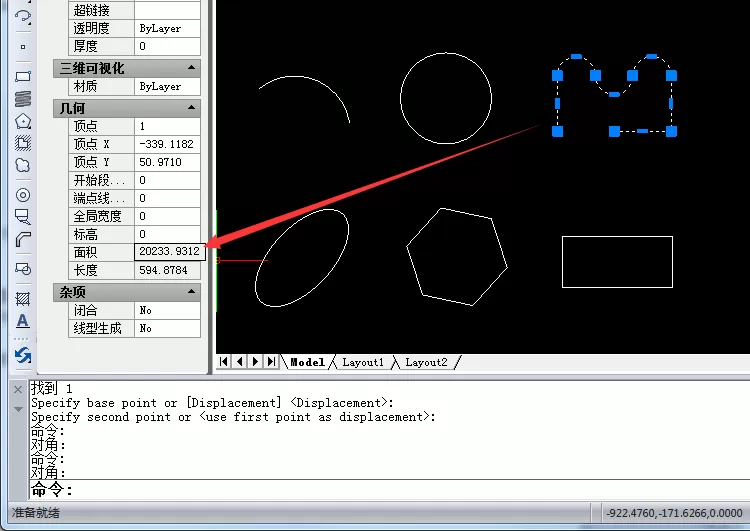Select the Boundary hatch-square tool
This screenshot has height=531, width=750.
coord(23,143)
